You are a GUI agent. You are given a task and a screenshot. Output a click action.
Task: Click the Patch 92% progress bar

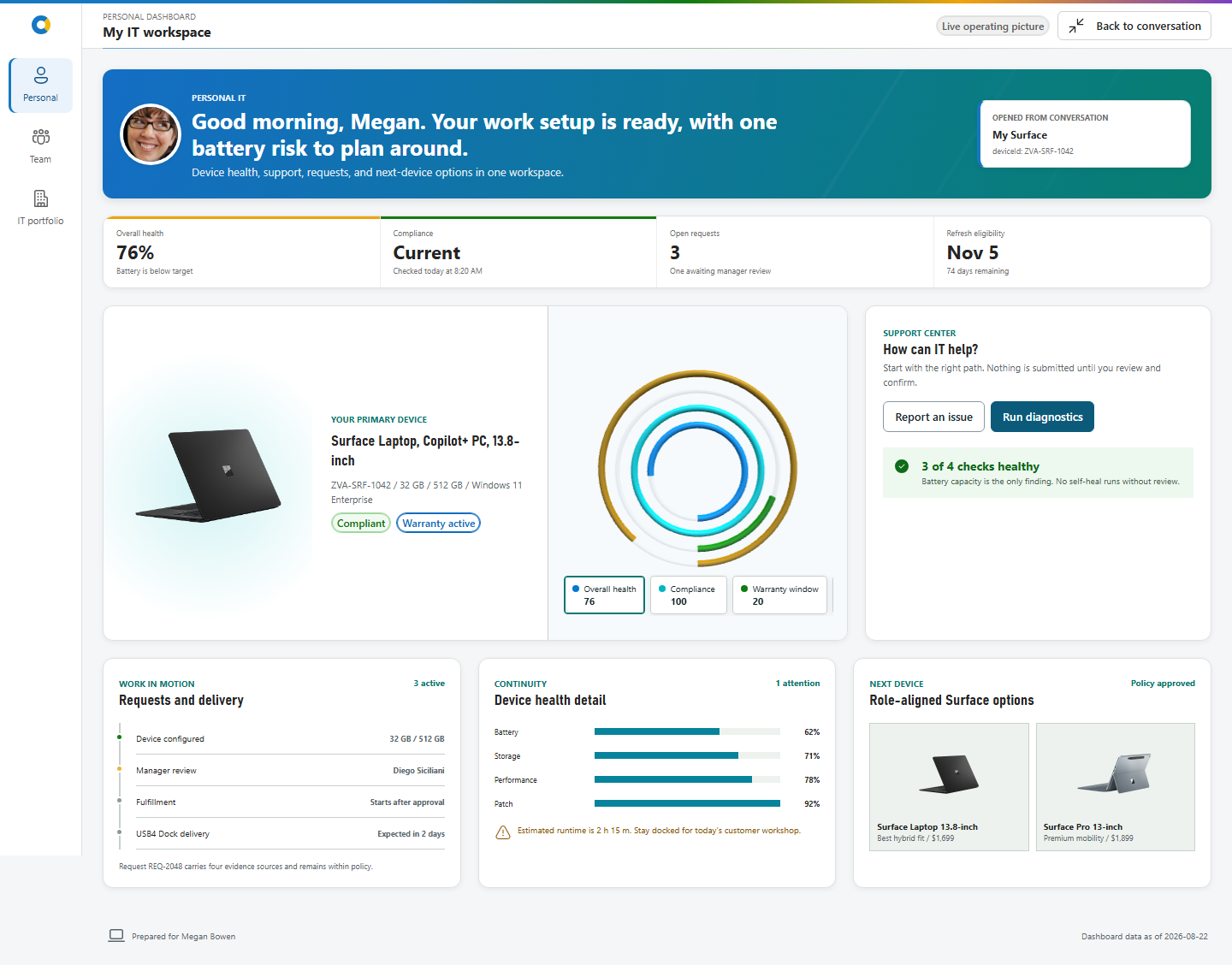(687, 803)
